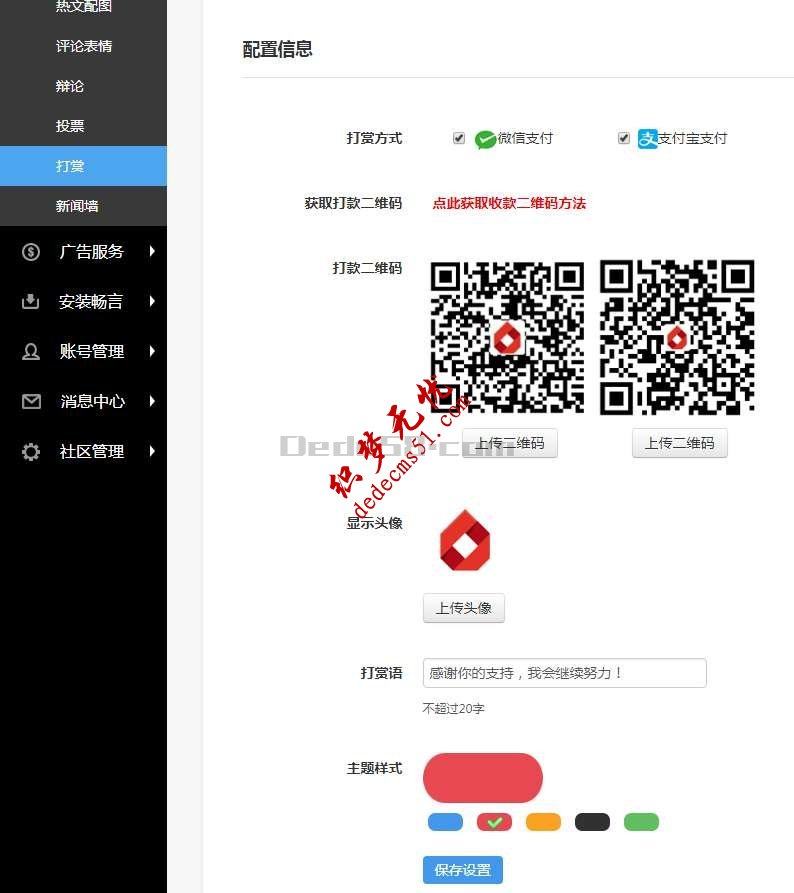The height and width of the screenshot is (893, 794).
Task: Click the 账号管理 user icon
Action: pyautogui.click(x=31, y=351)
